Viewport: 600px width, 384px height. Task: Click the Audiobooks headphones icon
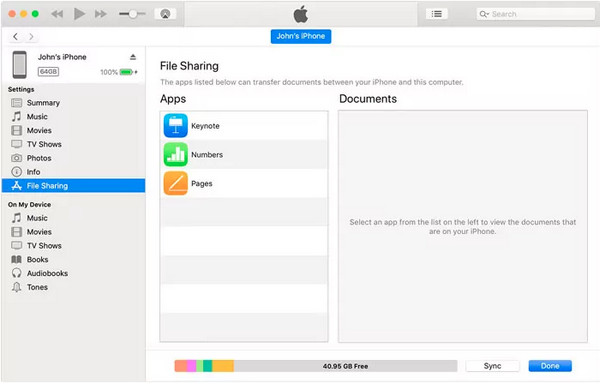16,273
